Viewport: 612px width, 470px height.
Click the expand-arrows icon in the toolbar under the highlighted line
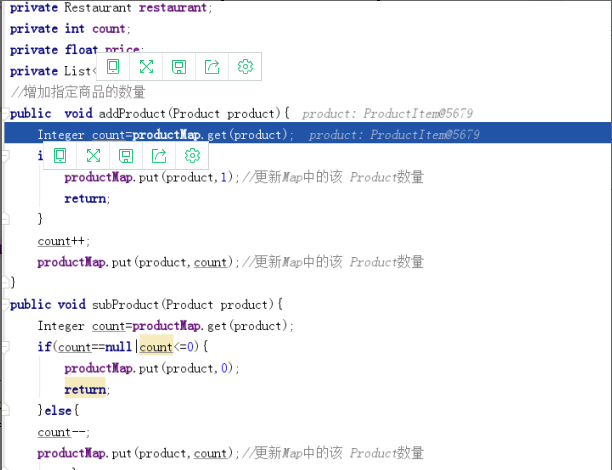[93, 156]
